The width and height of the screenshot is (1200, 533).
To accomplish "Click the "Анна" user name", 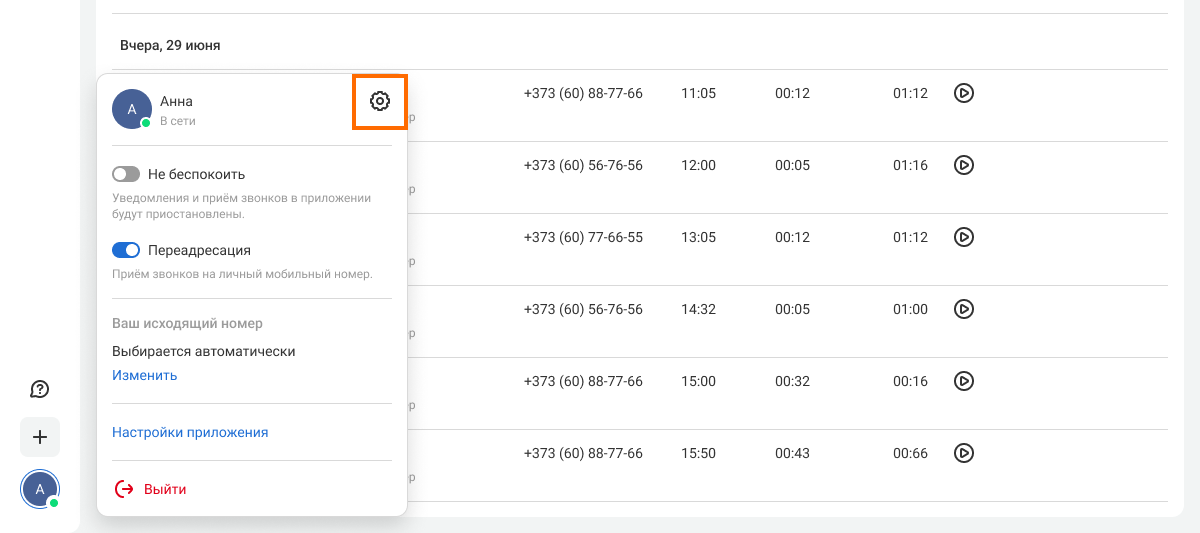I will [x=176, y=101].
